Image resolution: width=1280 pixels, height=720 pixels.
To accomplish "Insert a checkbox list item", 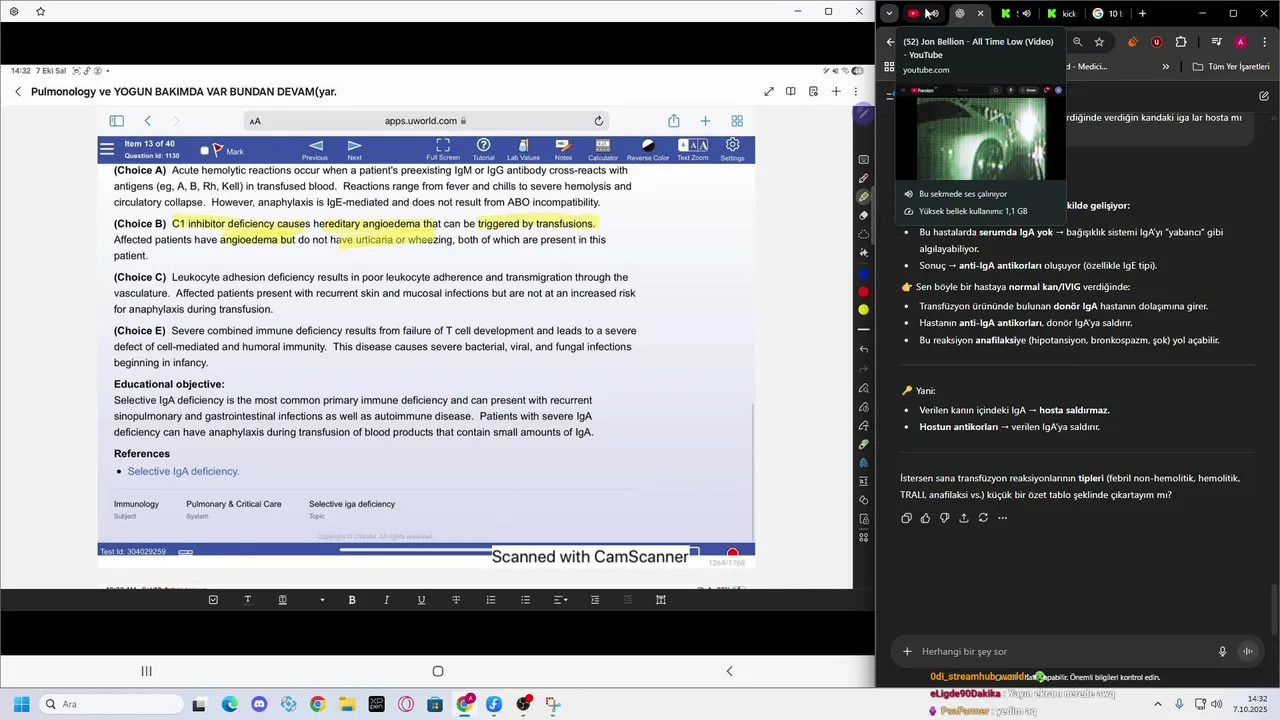I will [x=213, y=600].
